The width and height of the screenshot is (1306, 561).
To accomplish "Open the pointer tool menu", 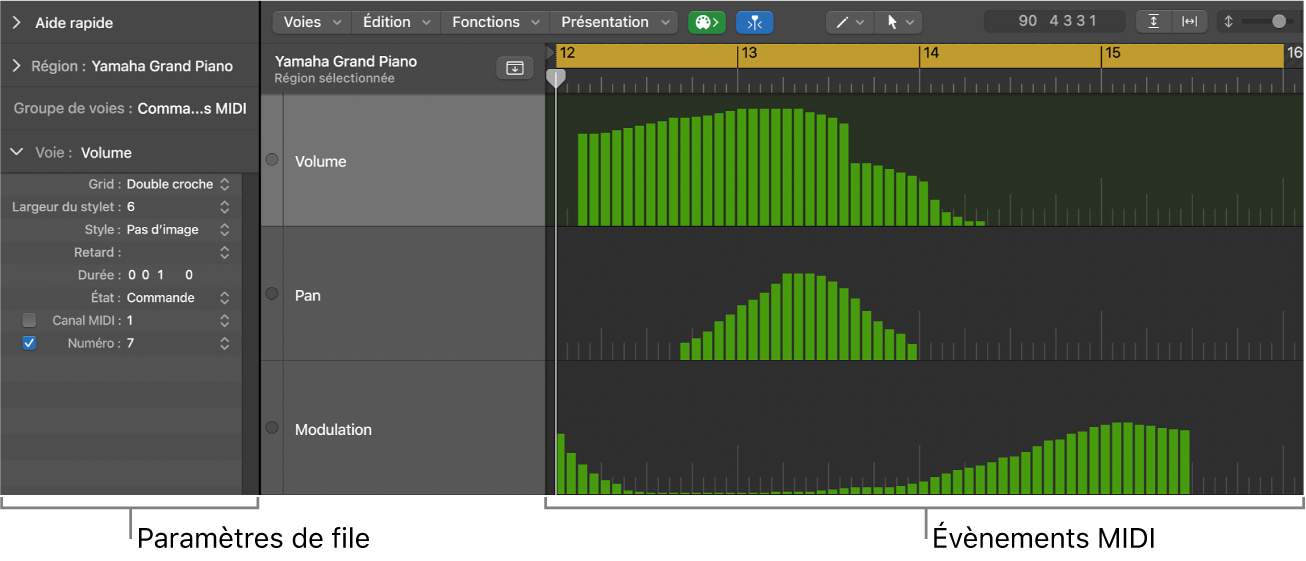I will tap(897, 22).
